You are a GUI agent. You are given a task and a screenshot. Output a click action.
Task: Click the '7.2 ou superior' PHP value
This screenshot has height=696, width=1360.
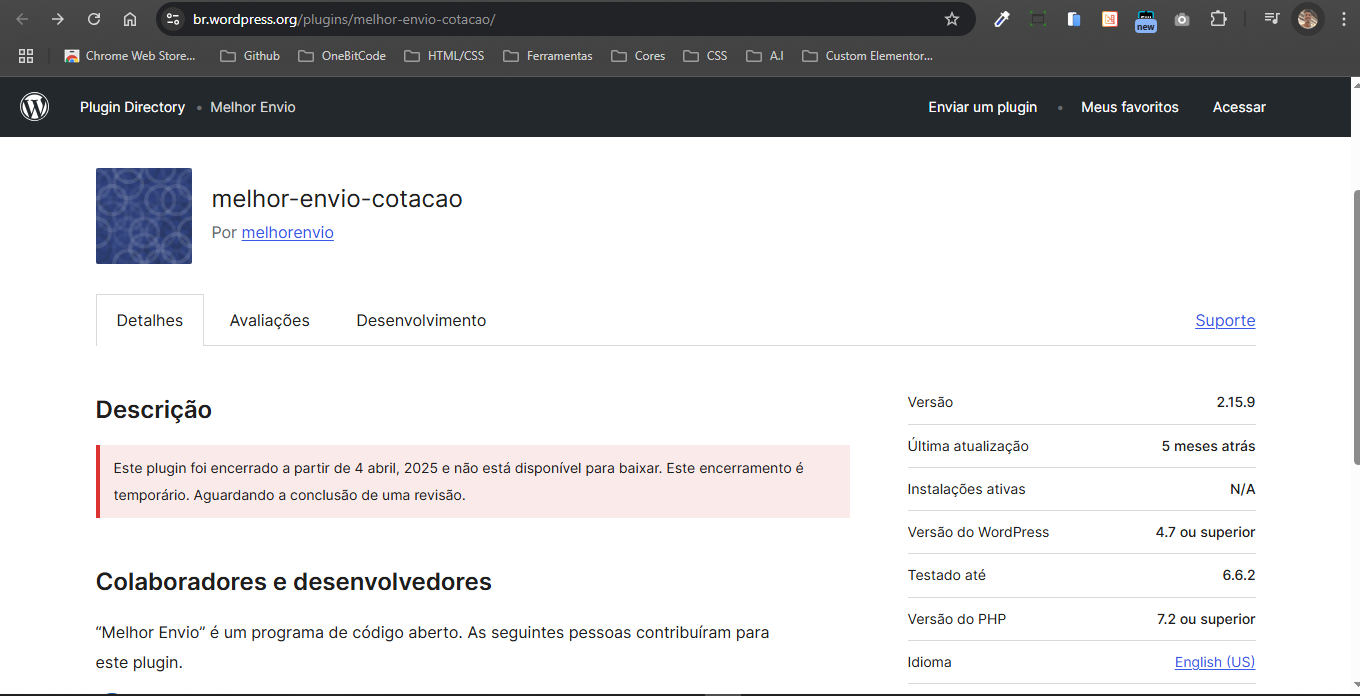[1206, 619]
